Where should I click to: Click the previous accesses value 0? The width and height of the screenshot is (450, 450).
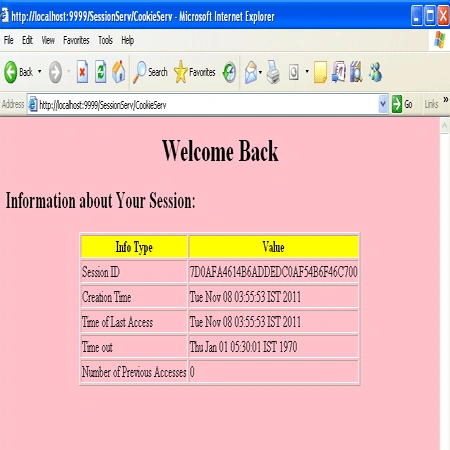[192, 372]
